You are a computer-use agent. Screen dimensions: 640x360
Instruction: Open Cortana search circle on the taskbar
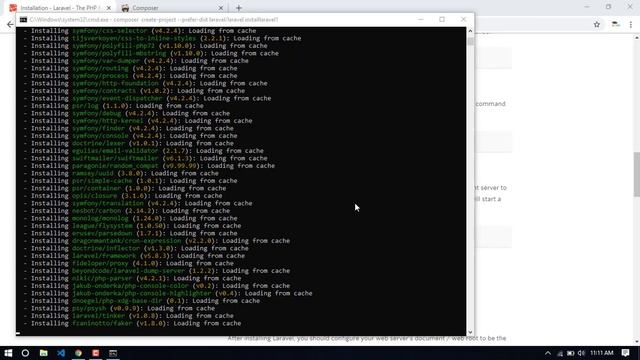[25, 353]
